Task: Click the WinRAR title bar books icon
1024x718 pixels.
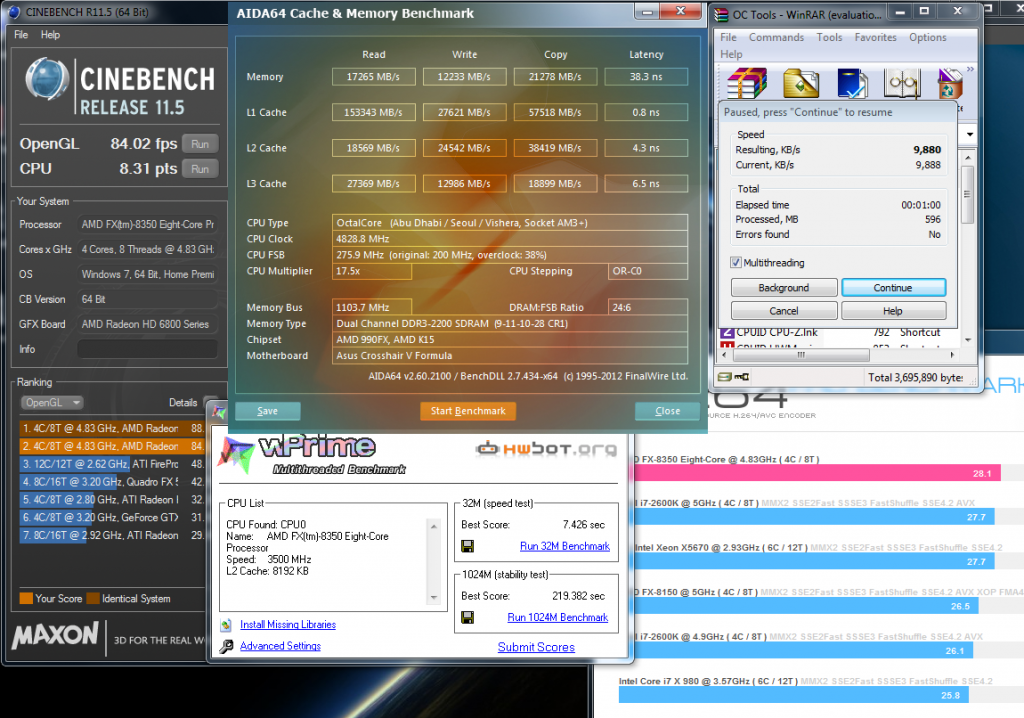Action: [721, 14]
